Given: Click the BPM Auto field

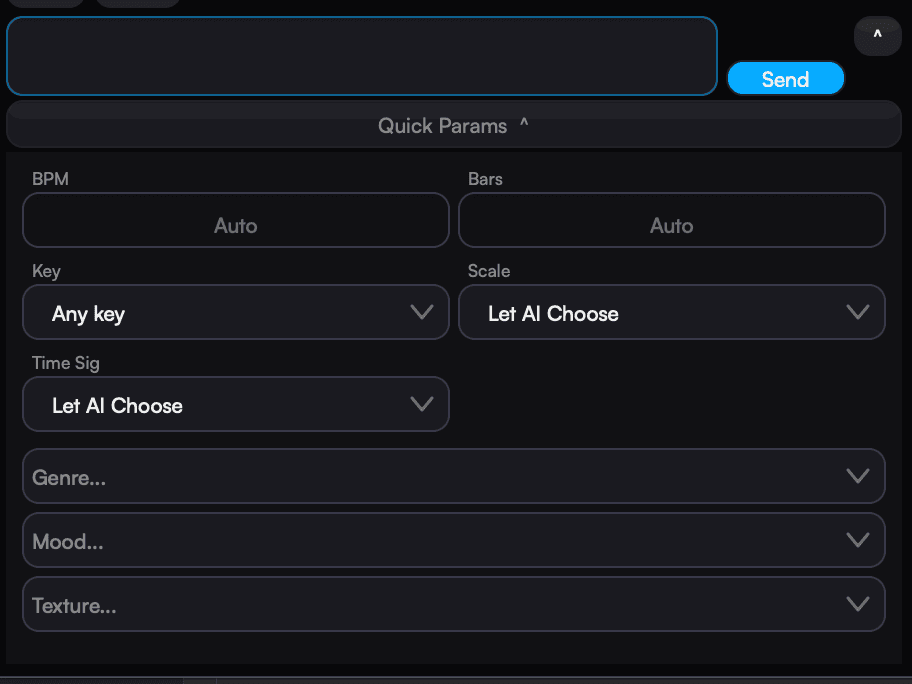Looking at the screenshot, I should click(236, 220).
